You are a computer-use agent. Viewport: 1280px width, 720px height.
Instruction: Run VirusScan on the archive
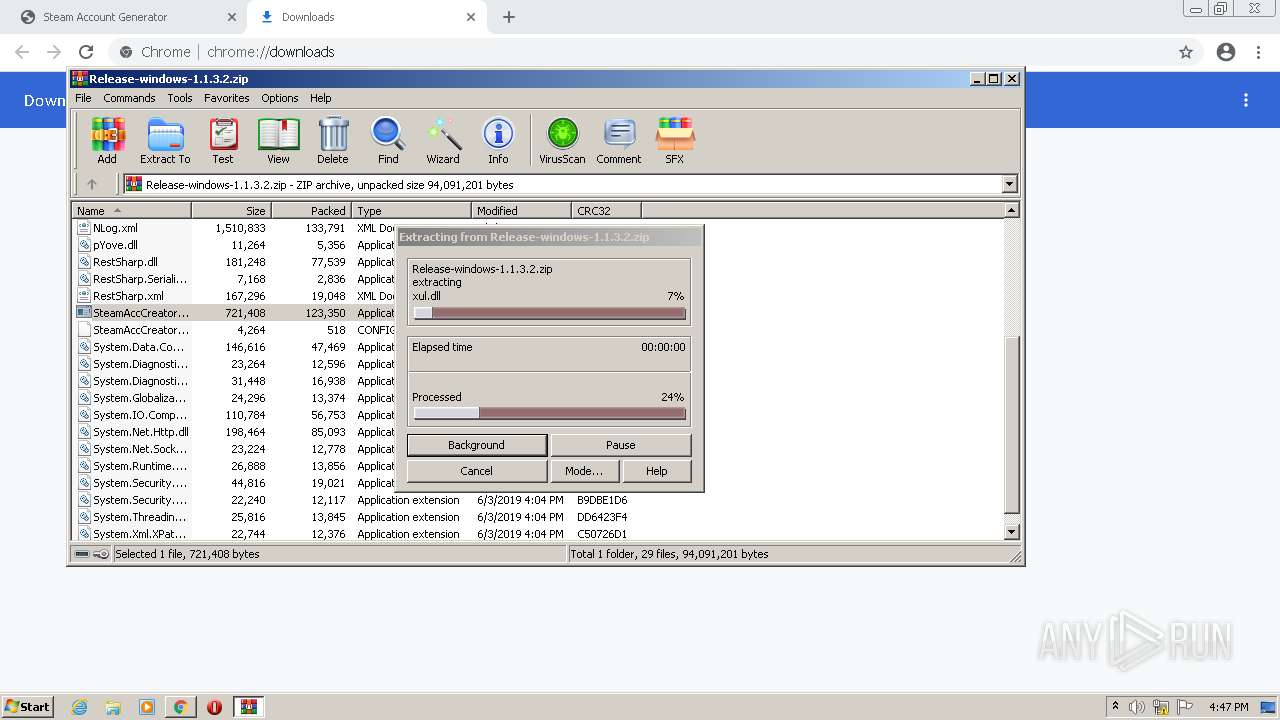click(x=562, y=140)
